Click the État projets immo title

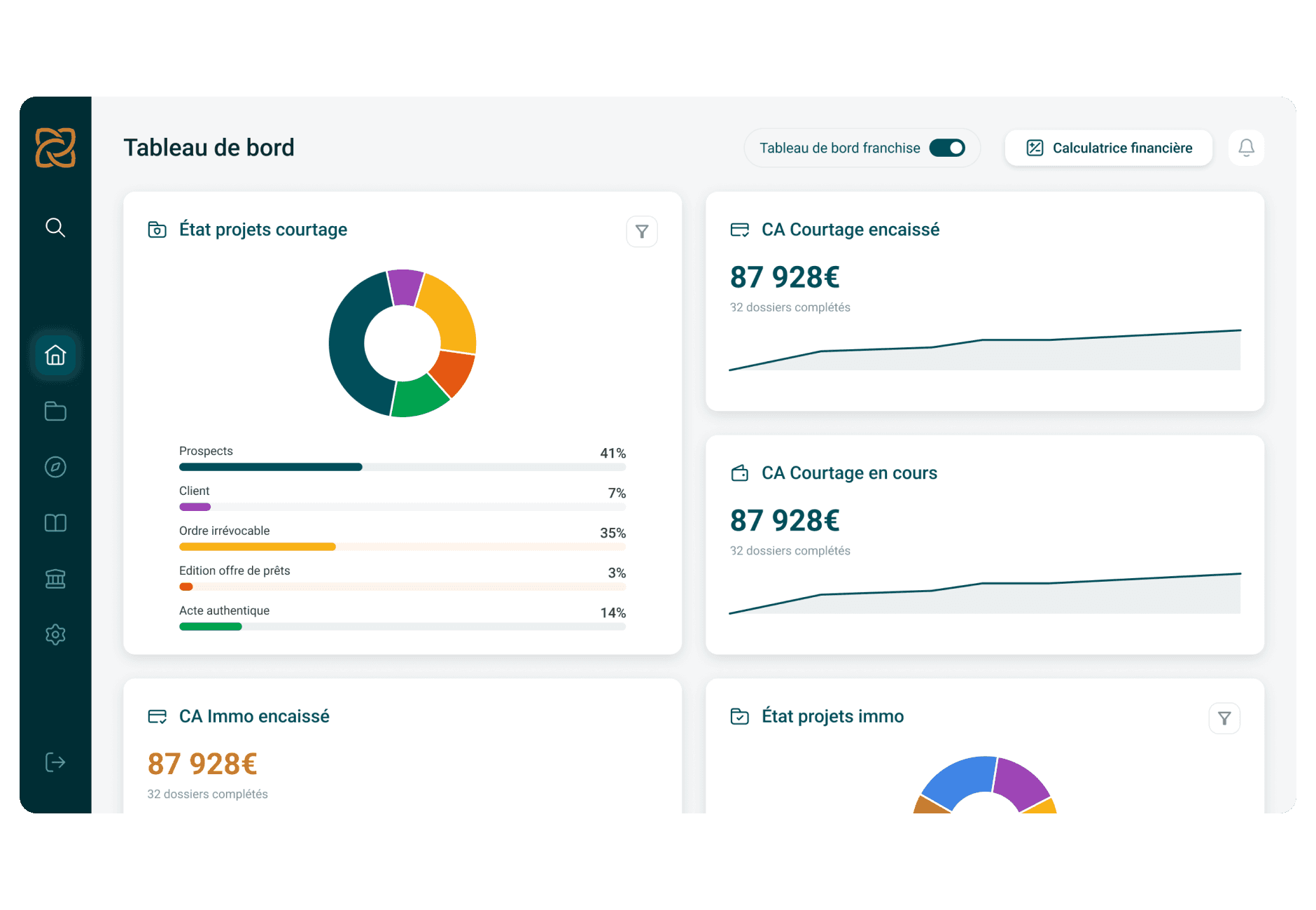coord(833,716)
